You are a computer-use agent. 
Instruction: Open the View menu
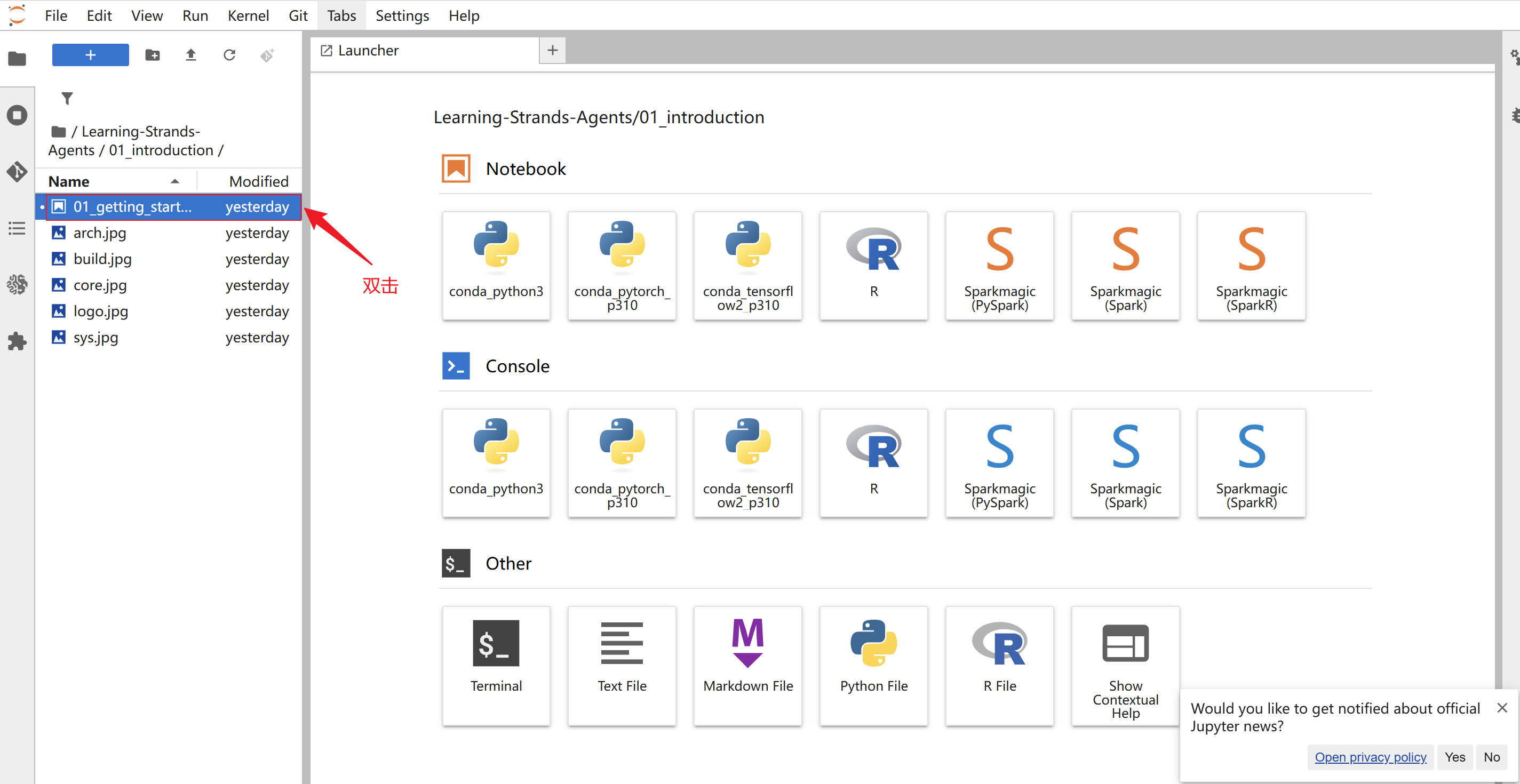[147, 15]
